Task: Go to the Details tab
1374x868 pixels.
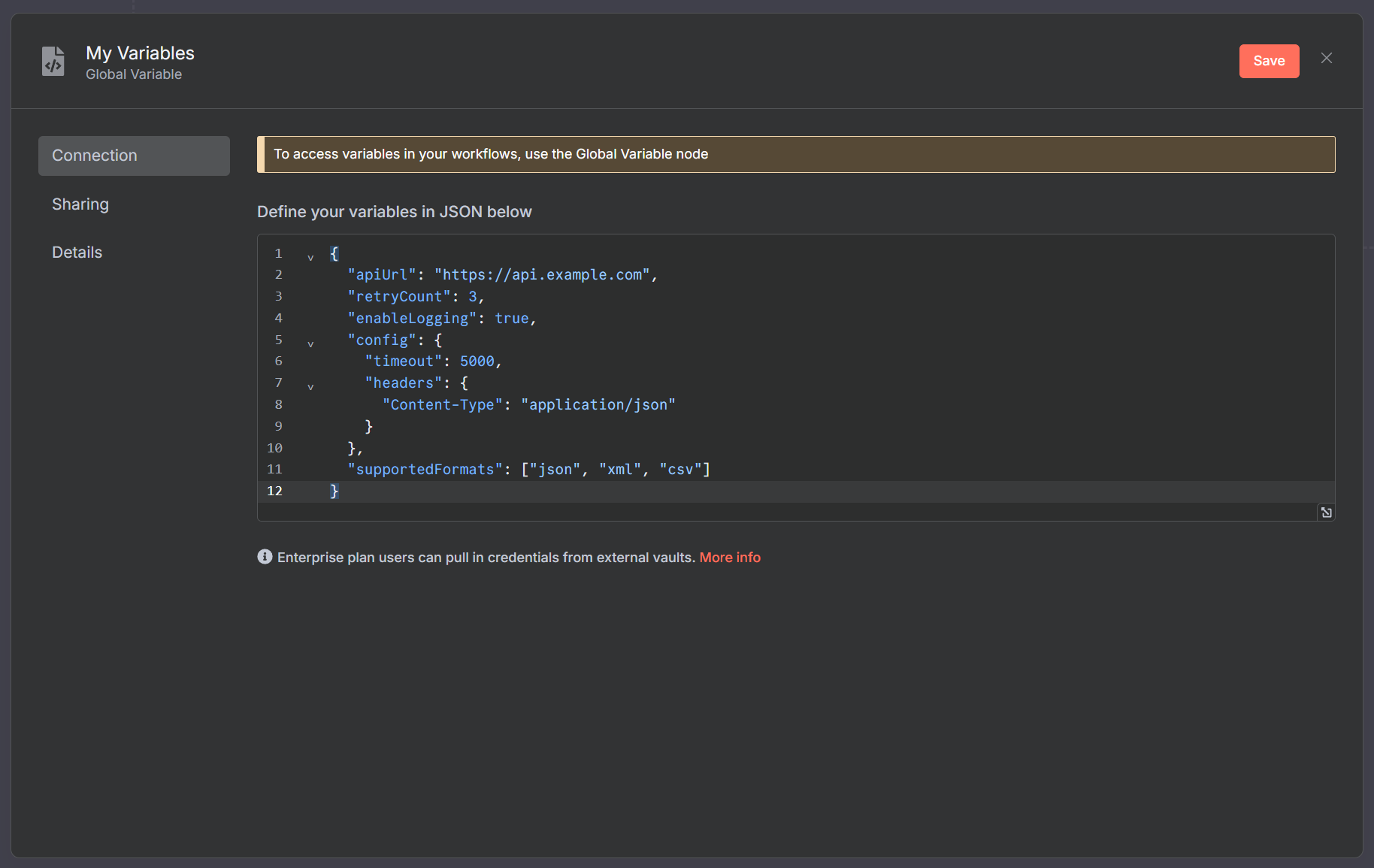Action: tap(77, 253)
